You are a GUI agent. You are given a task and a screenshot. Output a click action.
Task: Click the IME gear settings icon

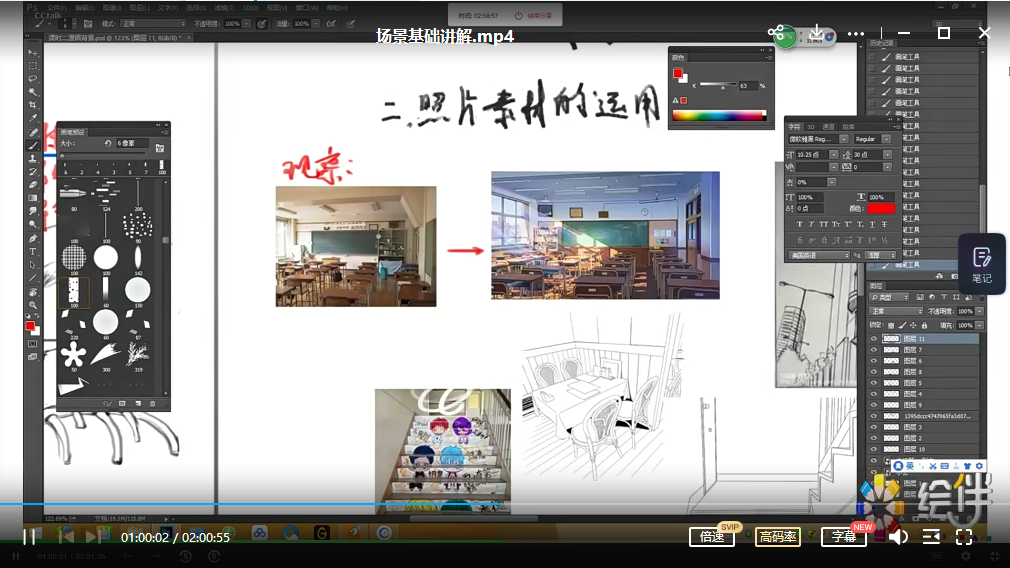[979, 466]
